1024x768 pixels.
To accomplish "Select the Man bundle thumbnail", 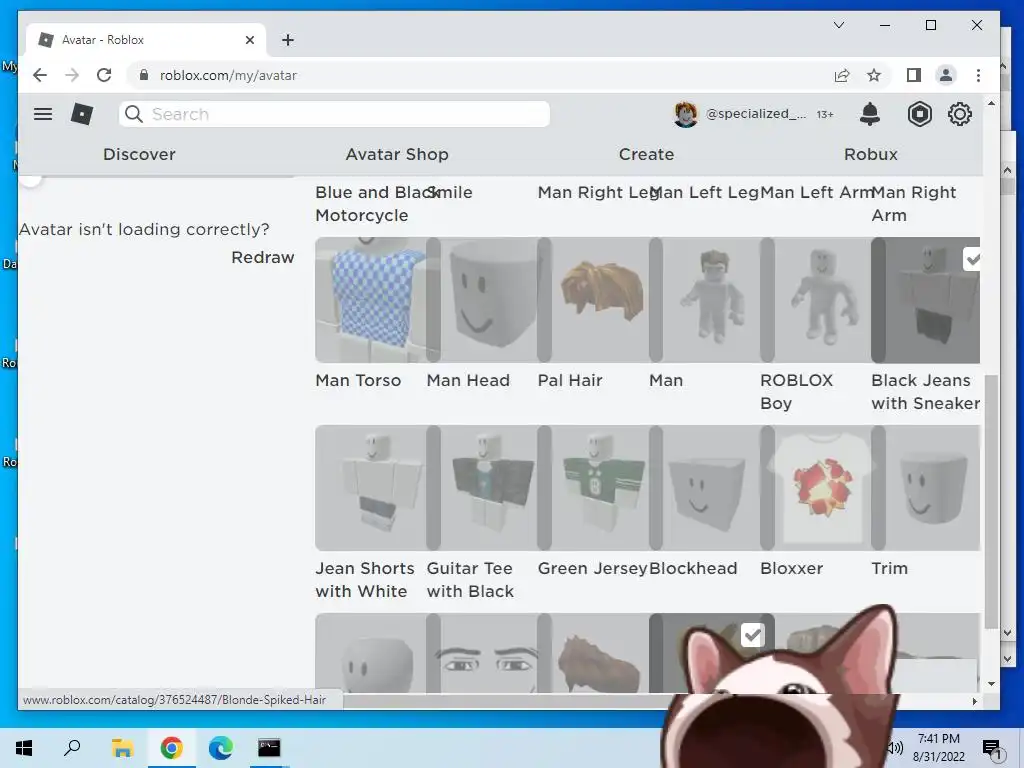I will (705, 300).
